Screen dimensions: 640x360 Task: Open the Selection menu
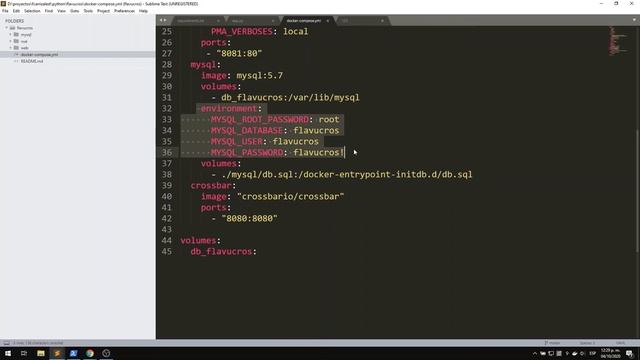click(x=32, y=11)
